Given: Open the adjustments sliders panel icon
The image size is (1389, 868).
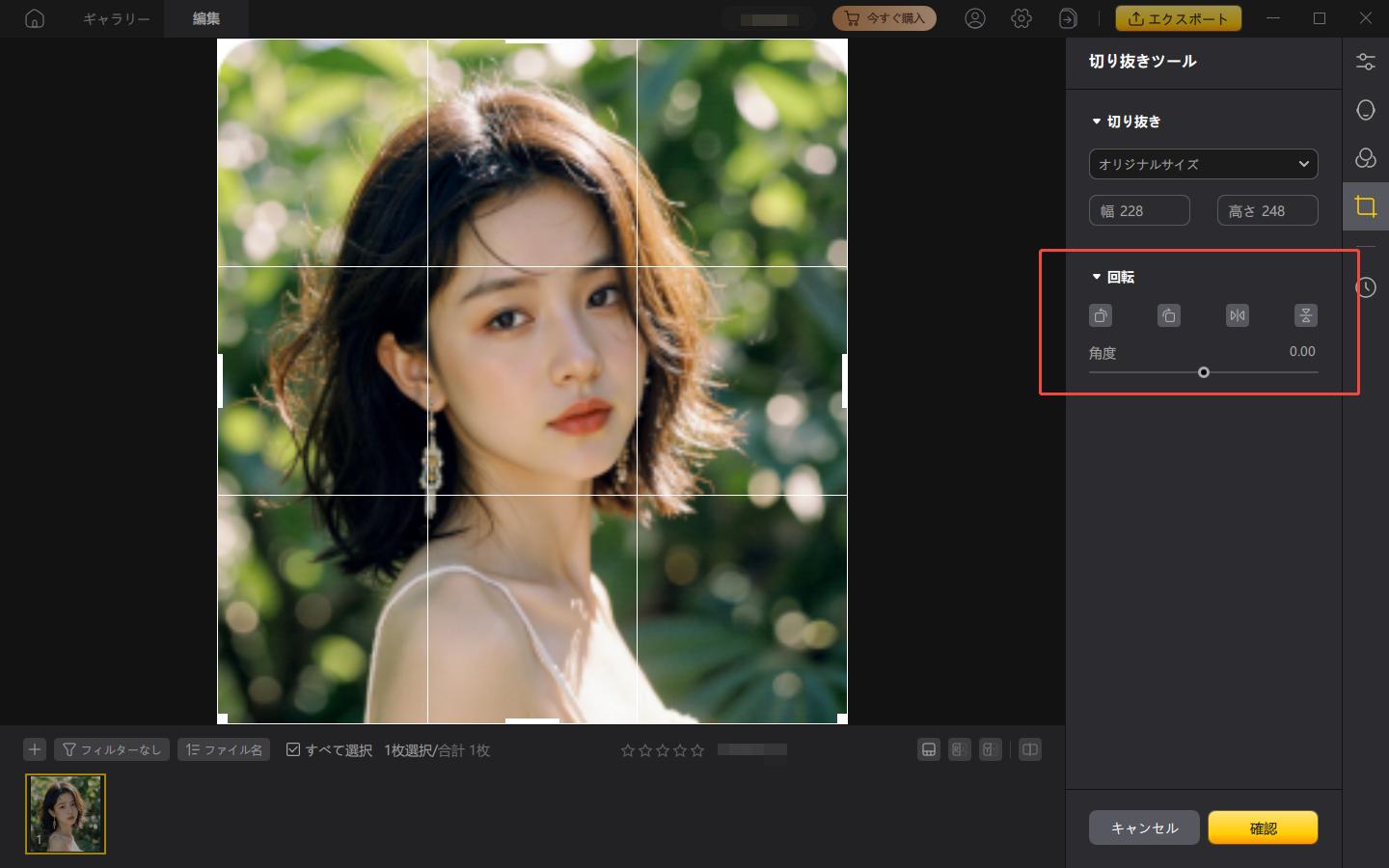Looking at the screenshot, I should tap(1365, 62).
